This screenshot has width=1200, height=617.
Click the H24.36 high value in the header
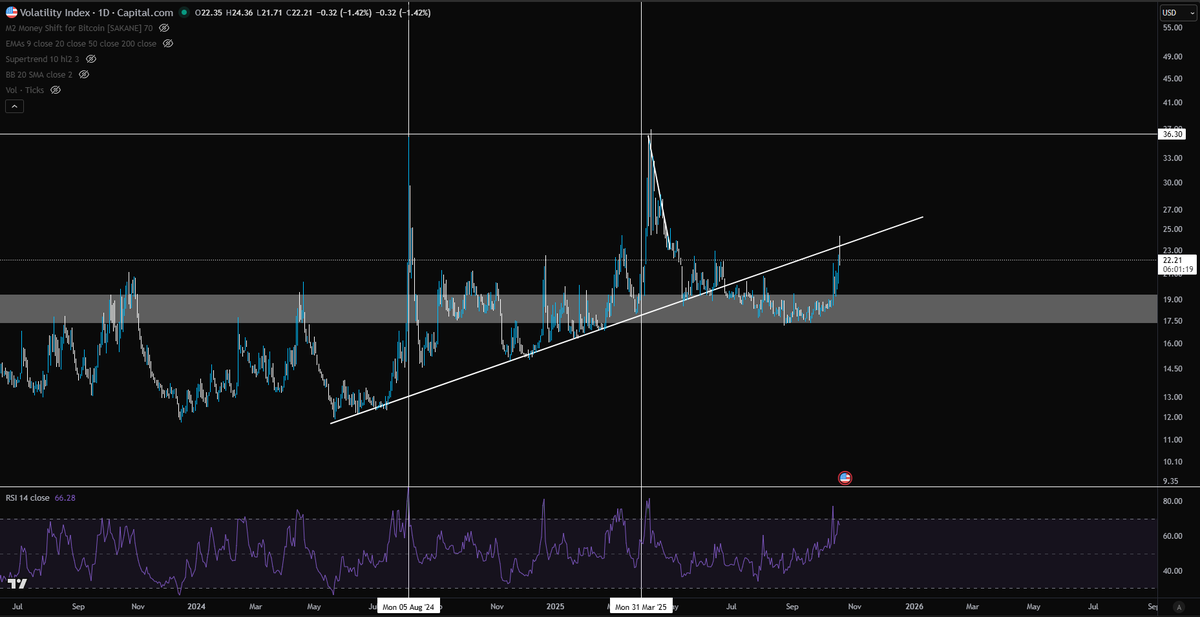[242, 12]
